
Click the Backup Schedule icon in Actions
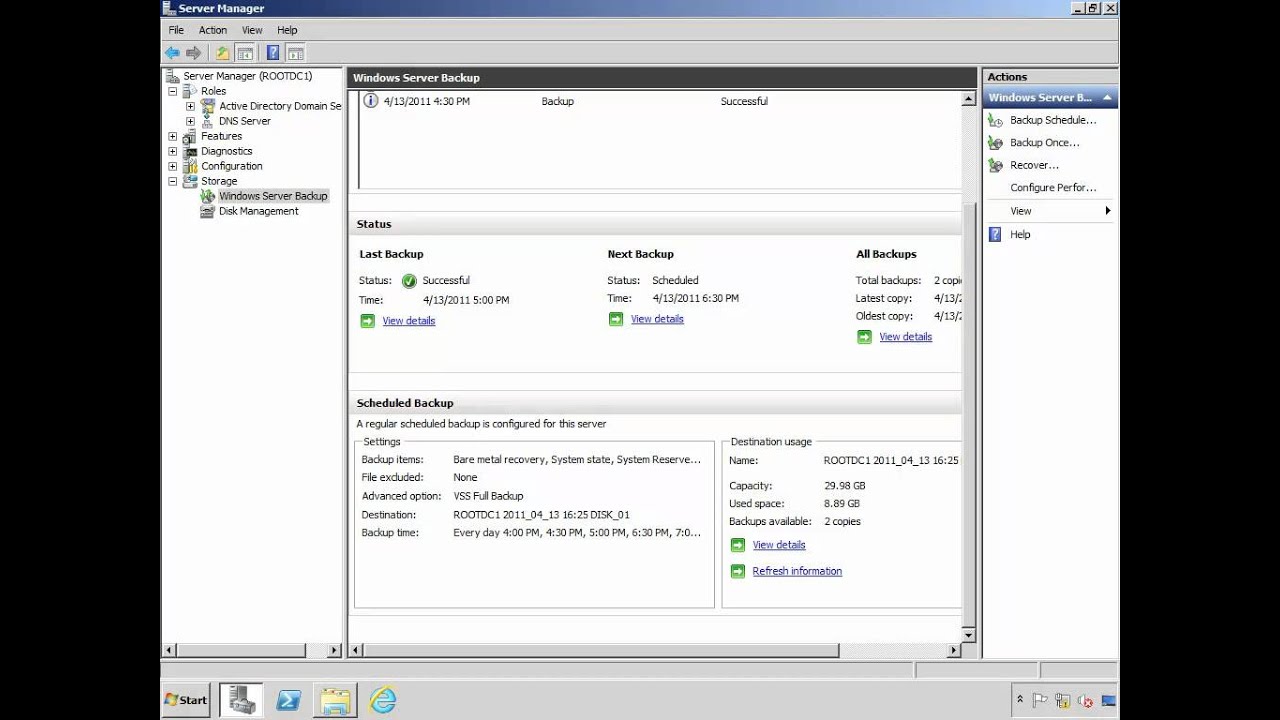(x=995, y=120)
